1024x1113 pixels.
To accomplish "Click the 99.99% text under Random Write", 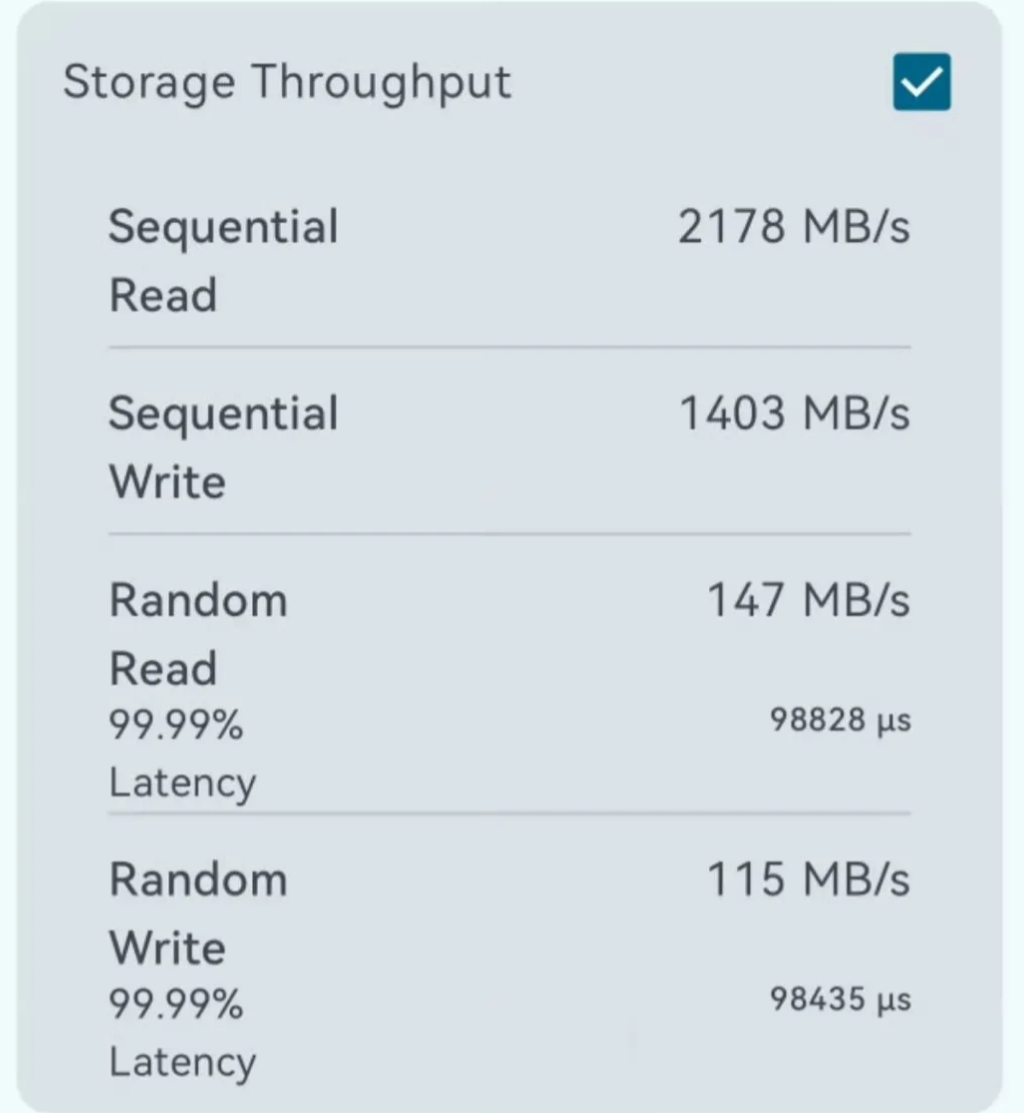I will (x=176, y=1006).
